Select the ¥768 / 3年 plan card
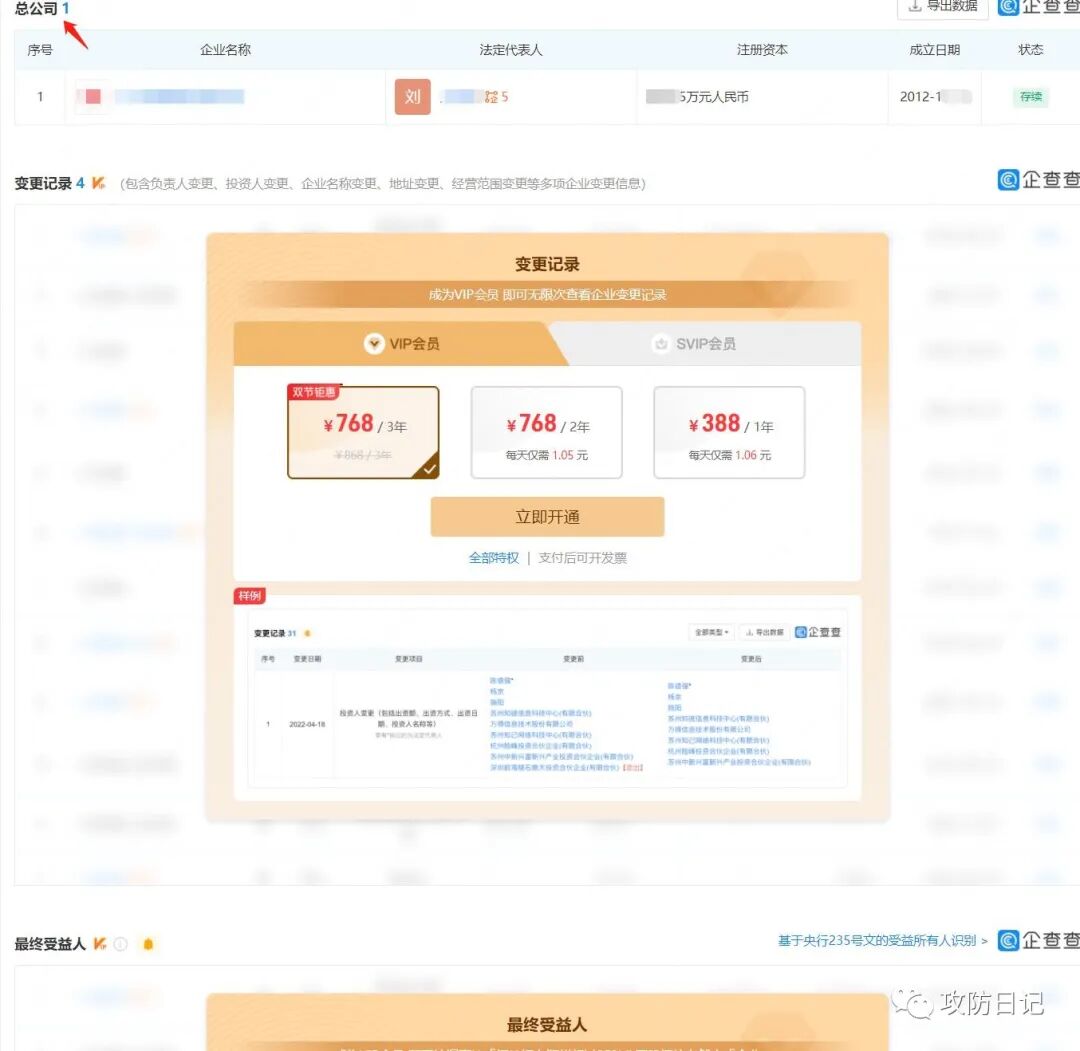The width and height of the screenshot is (1080, 1051). [x=363, y=433]
